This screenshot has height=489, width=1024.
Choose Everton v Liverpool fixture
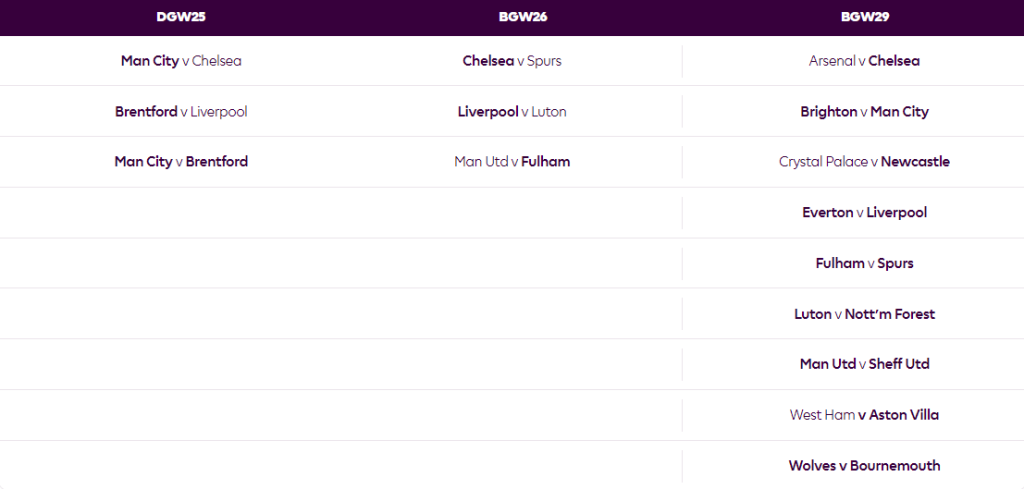pyautogui.click(x=864, y=213)
